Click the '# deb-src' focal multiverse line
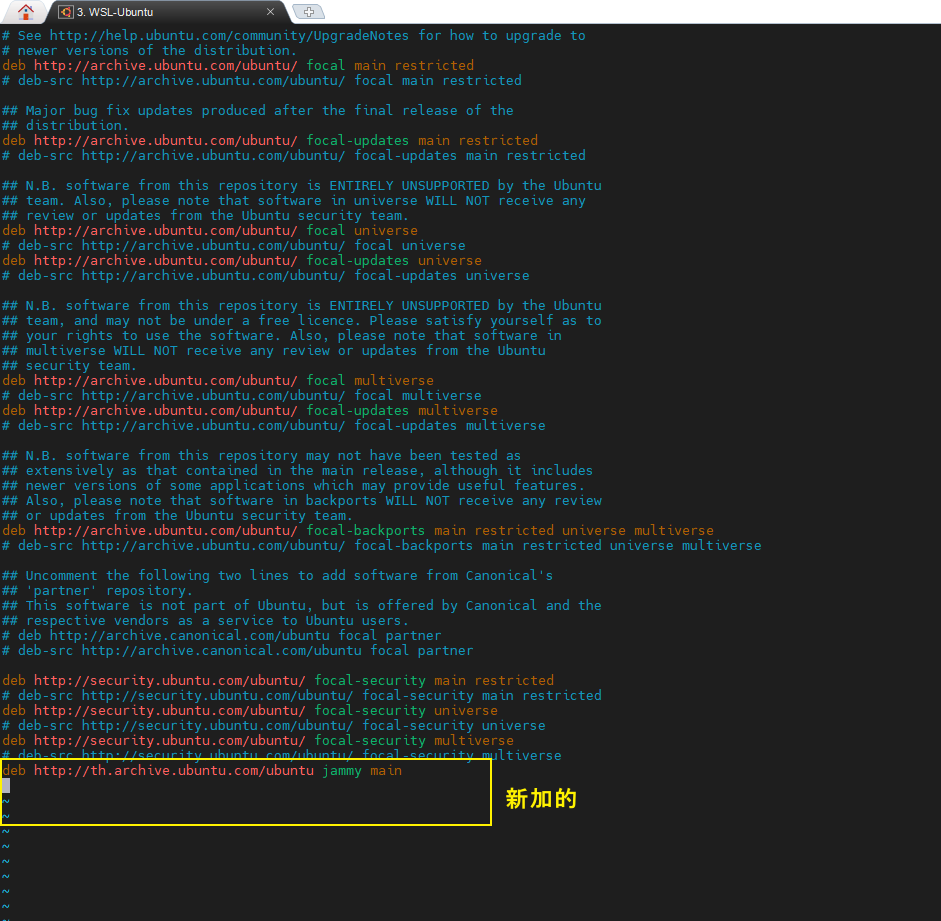 click(242, 395)
